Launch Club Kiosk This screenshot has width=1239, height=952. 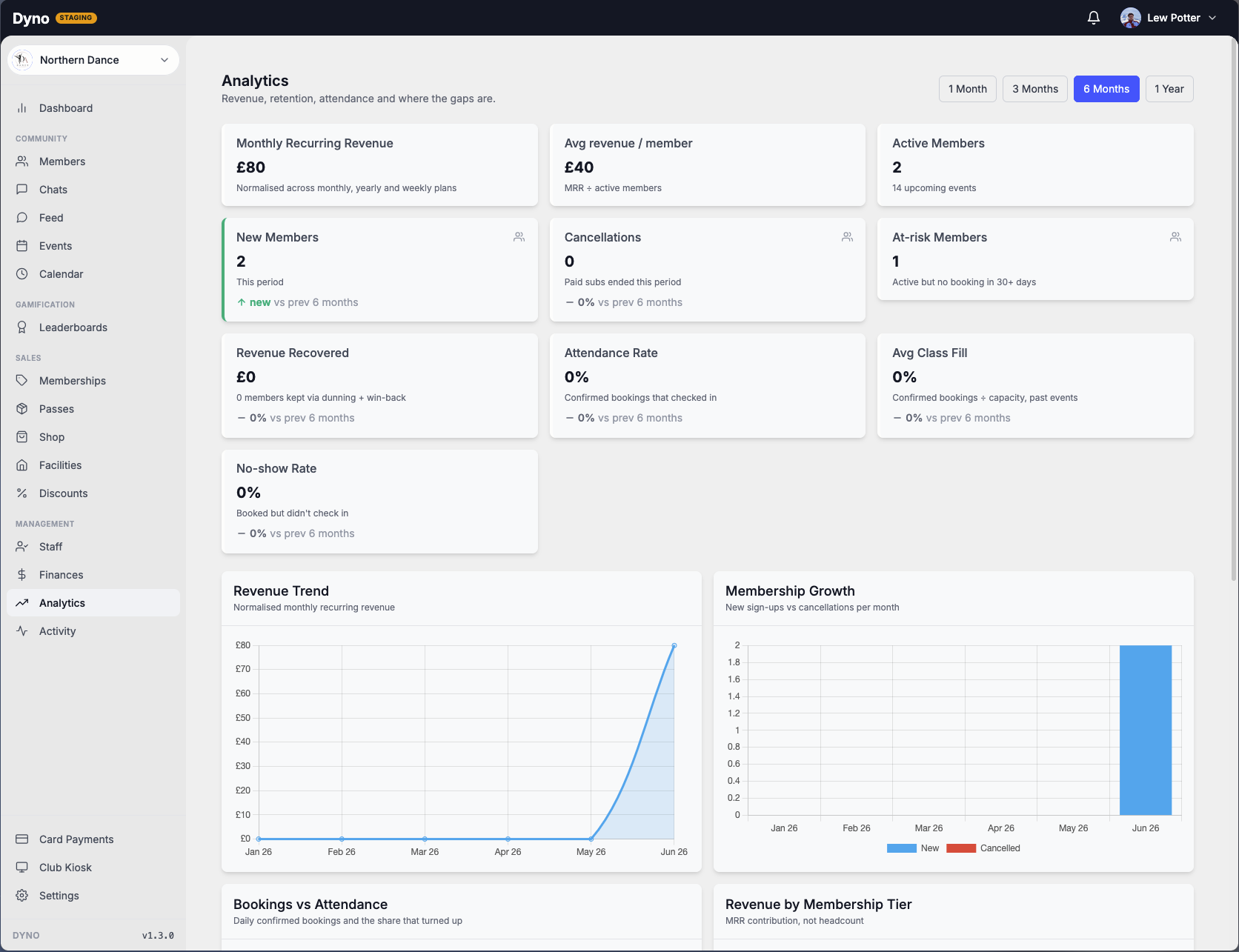93,868
